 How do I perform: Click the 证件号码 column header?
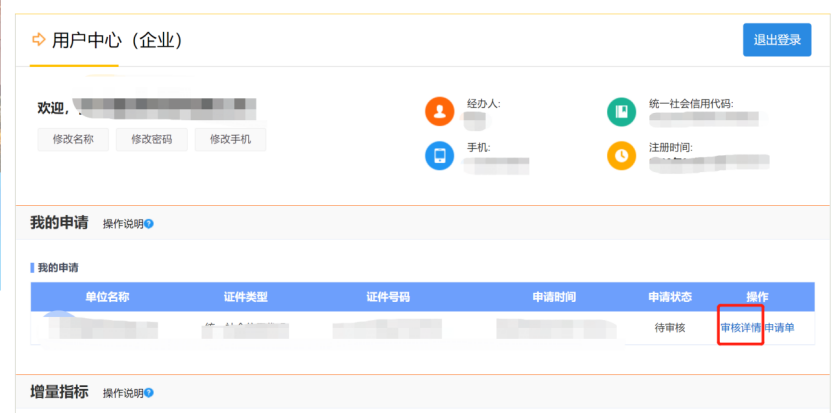tap(388, 297)
